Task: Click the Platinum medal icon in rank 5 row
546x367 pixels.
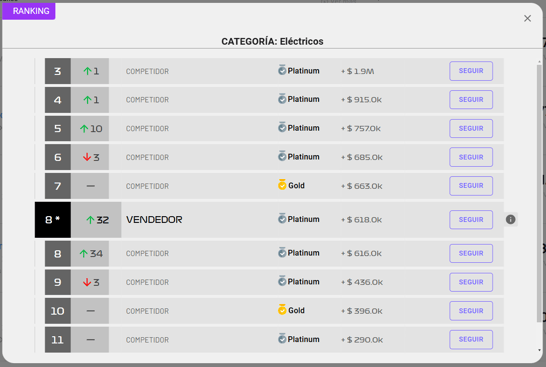Action: pyautogui.click(x=282, y=128)
